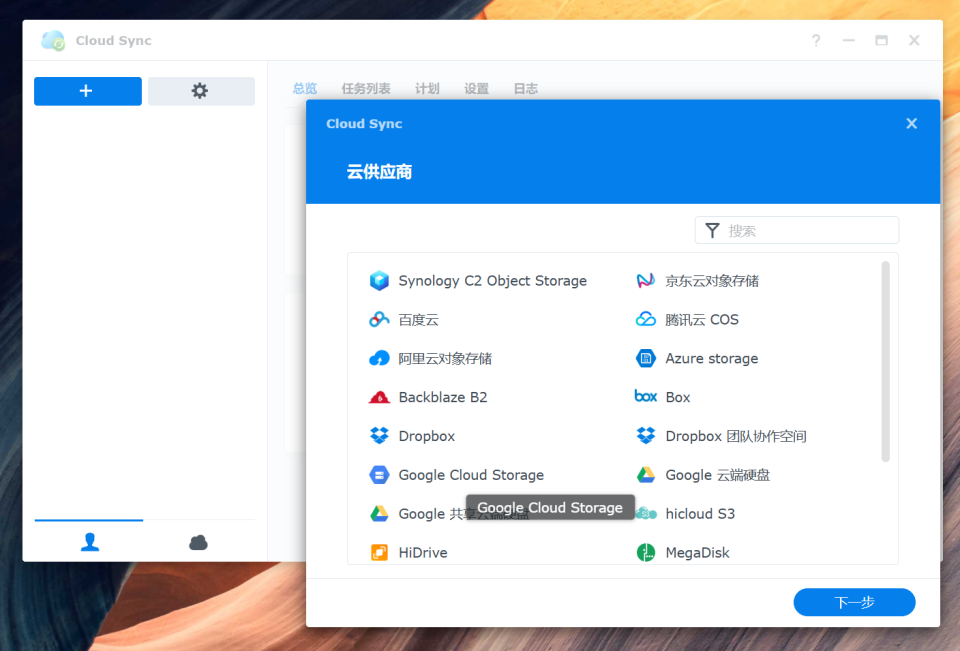Open the 任务列表 tab
The image size is (960, 651).
[366, 89]
